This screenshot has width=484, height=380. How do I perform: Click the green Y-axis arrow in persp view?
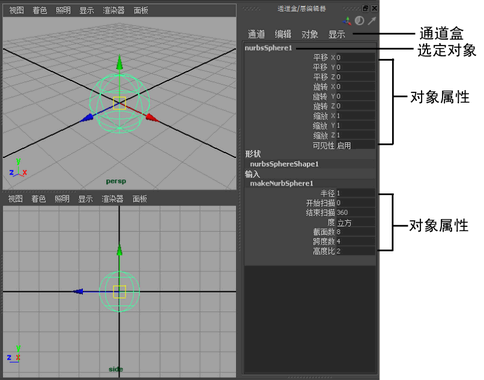point(119,63)
